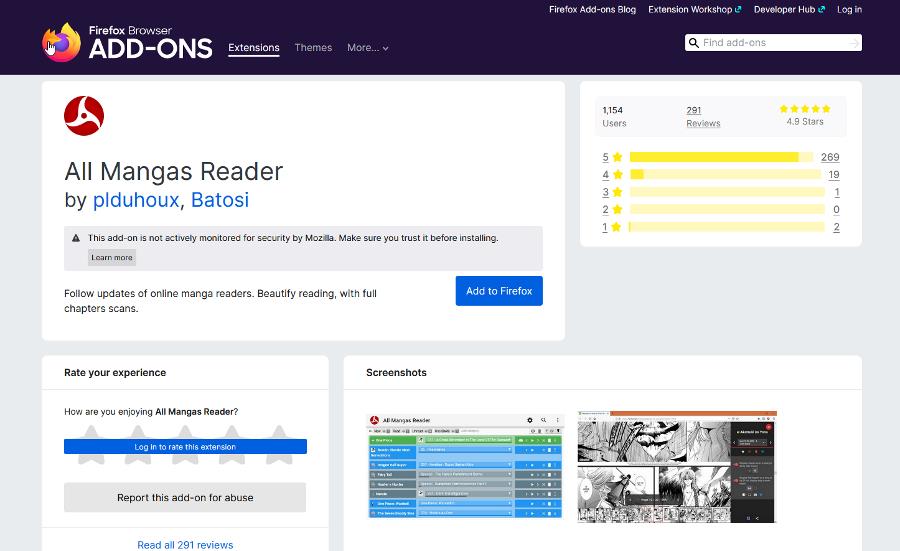Click the Developer Hub external-link icon

pos(821,9)
